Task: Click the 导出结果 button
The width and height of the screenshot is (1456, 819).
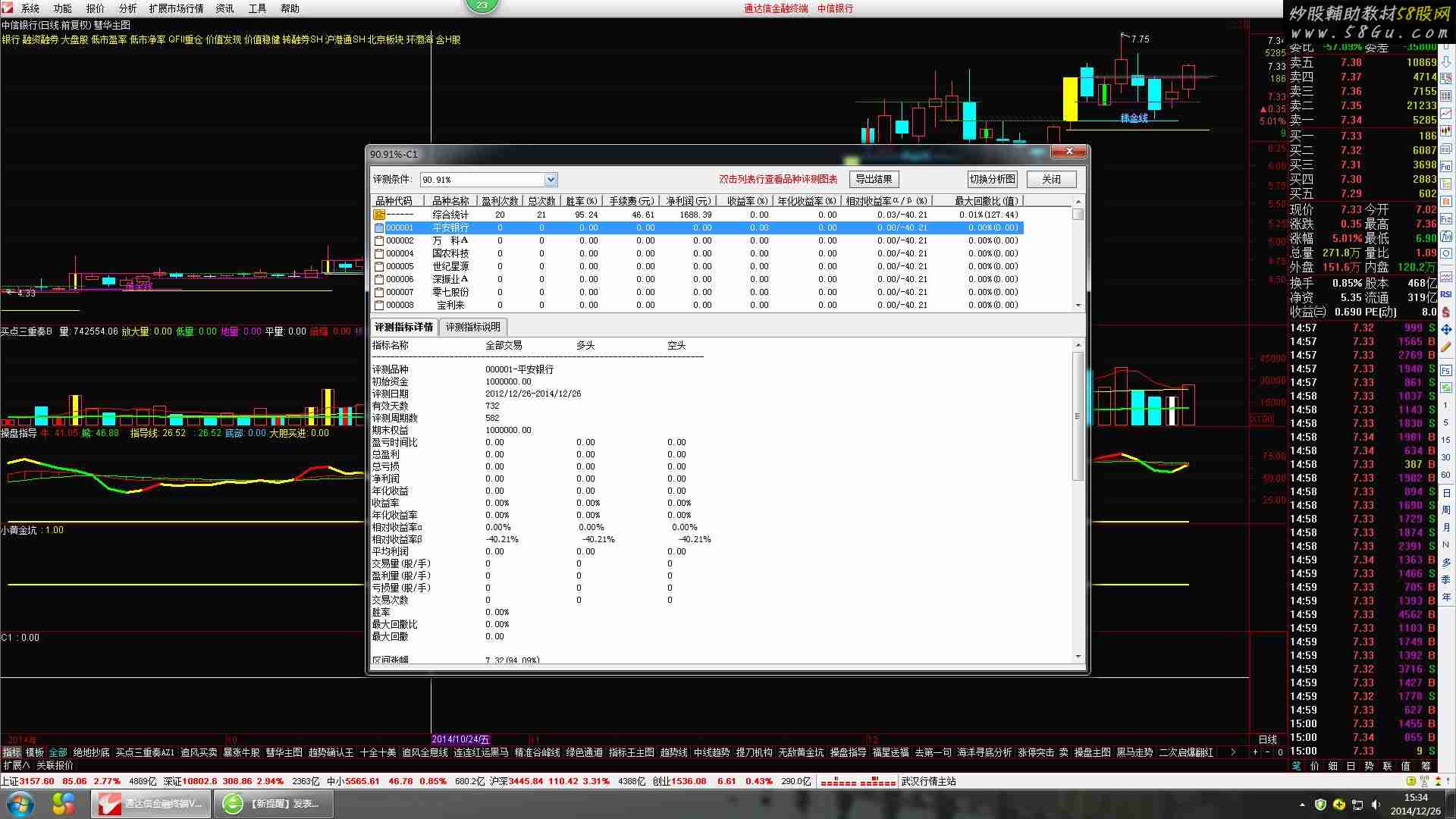Action: (874, 179)
